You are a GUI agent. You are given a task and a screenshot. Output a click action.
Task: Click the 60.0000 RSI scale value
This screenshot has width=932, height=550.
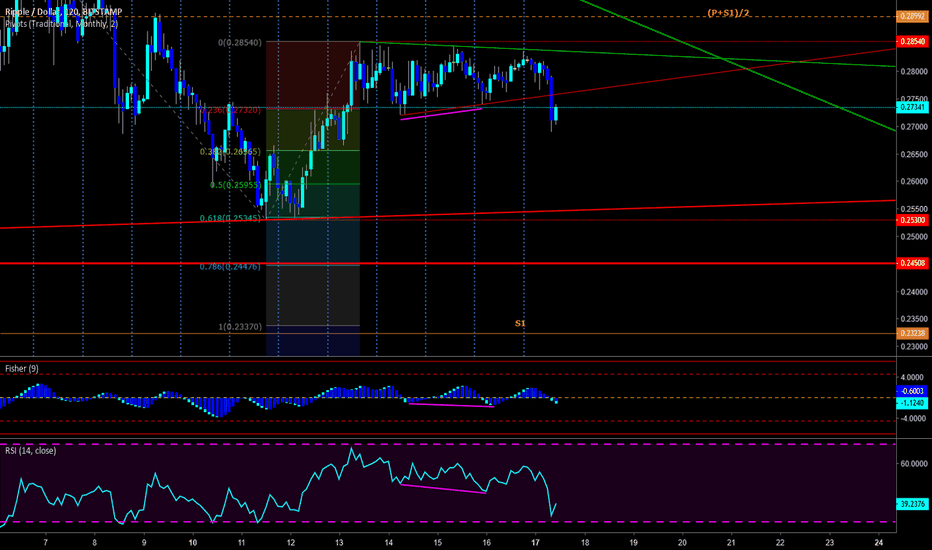(914, 463)
